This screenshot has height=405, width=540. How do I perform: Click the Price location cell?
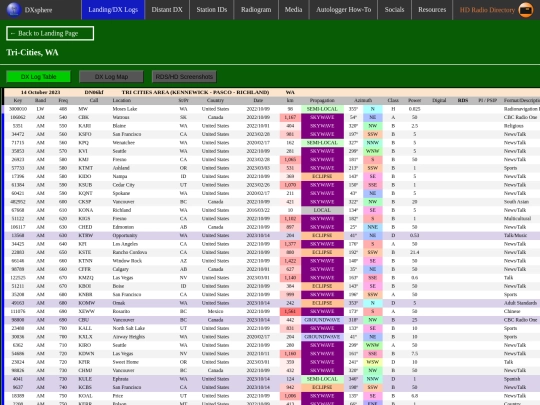(x=117, y=396)
